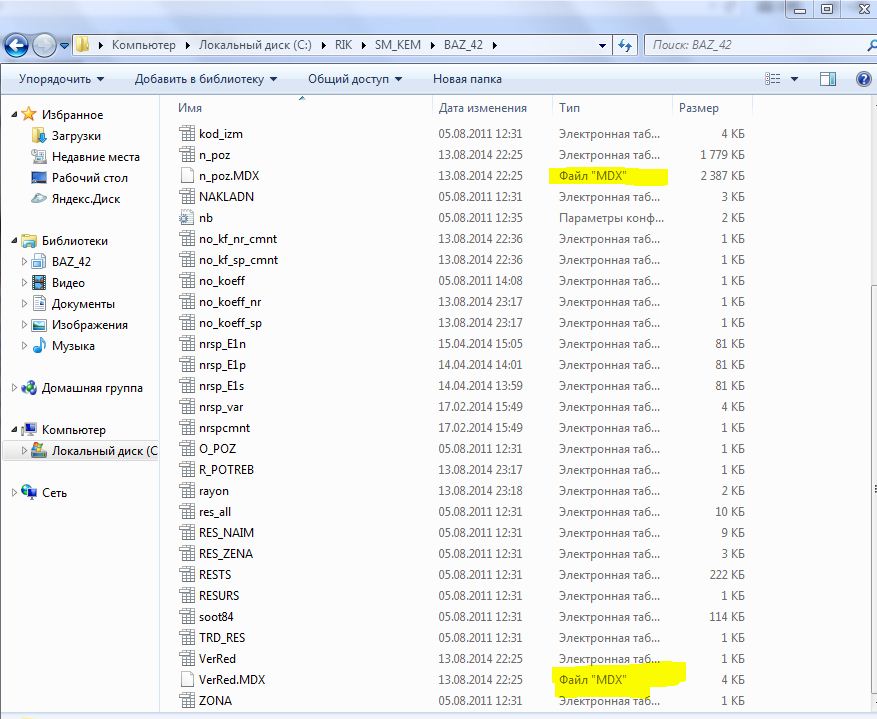
Task: Open the address bar history dropdown arrow
Action: 602,45
